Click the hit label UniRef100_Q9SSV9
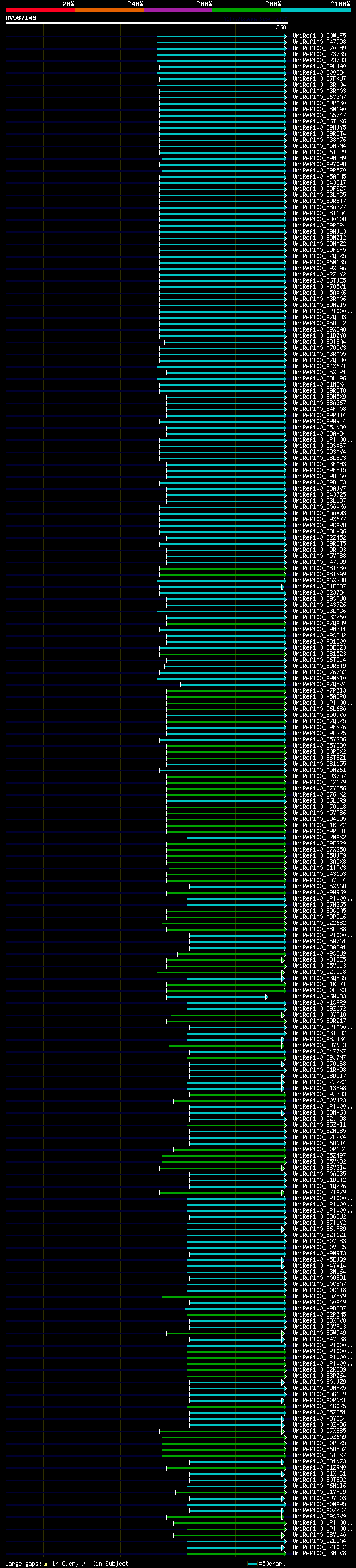This screenshot has width=356, height=1568. tap(319, 1516)
